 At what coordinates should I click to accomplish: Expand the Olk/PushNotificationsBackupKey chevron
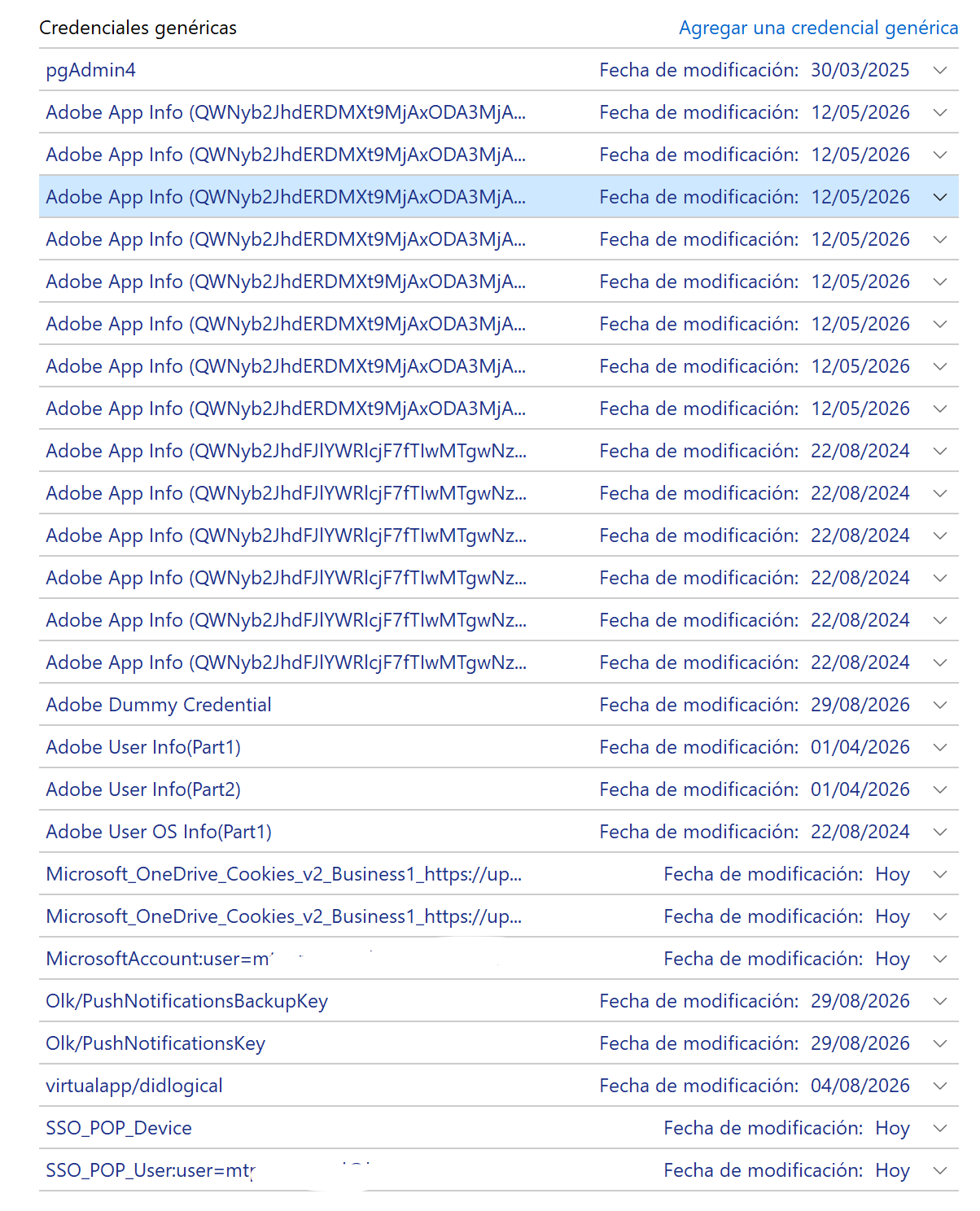tap(940, 1001)
